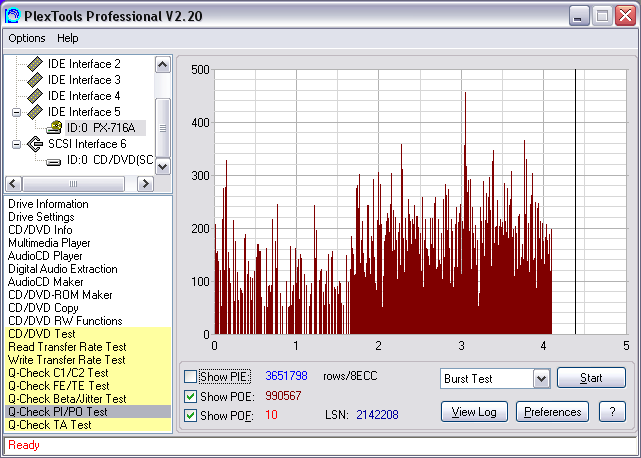Click the black vertical marker line in graph
Viewport: 641px width, 458px height.
click(x=576, y=202)
